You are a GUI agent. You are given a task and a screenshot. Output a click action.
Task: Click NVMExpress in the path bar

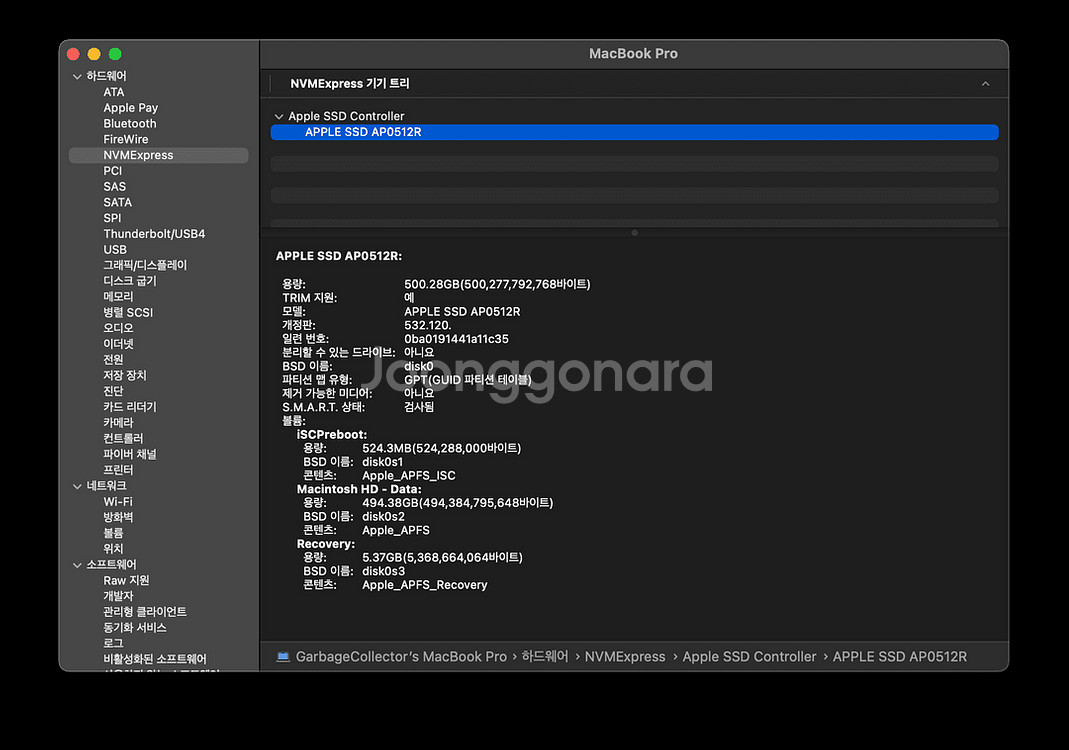click(624, 657)
